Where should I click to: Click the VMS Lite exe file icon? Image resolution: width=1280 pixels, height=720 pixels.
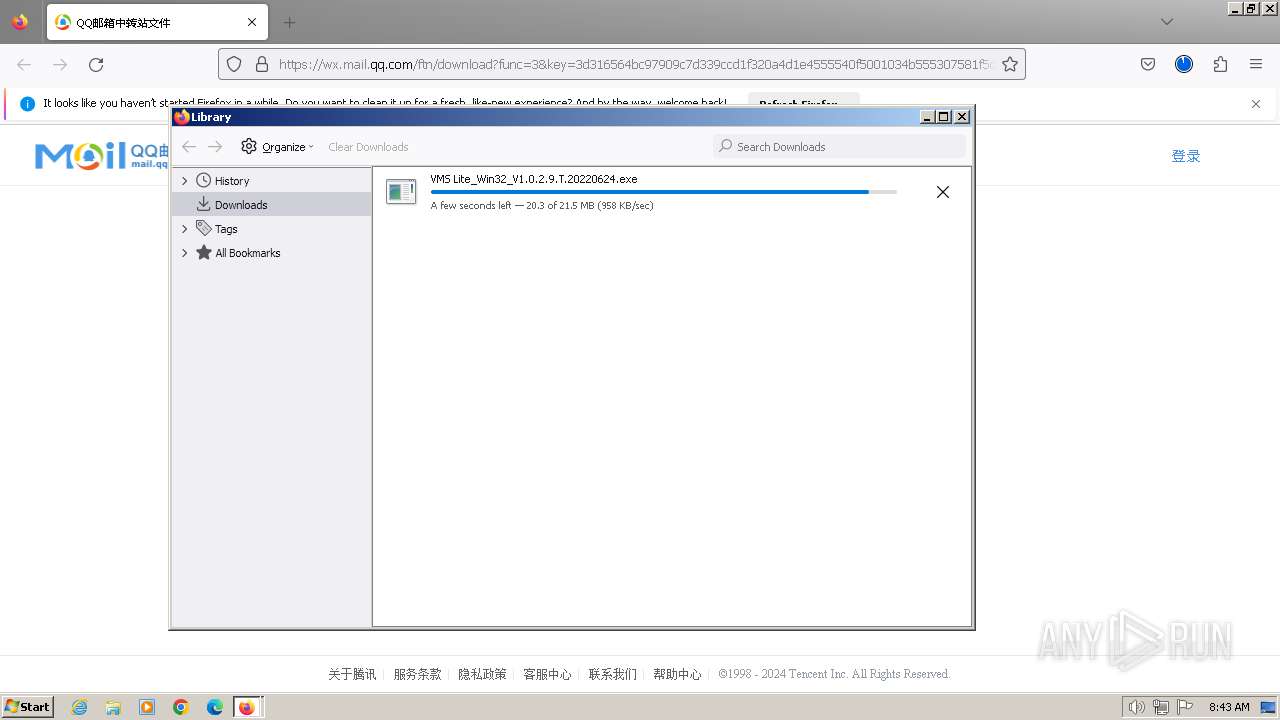[401, 192]
